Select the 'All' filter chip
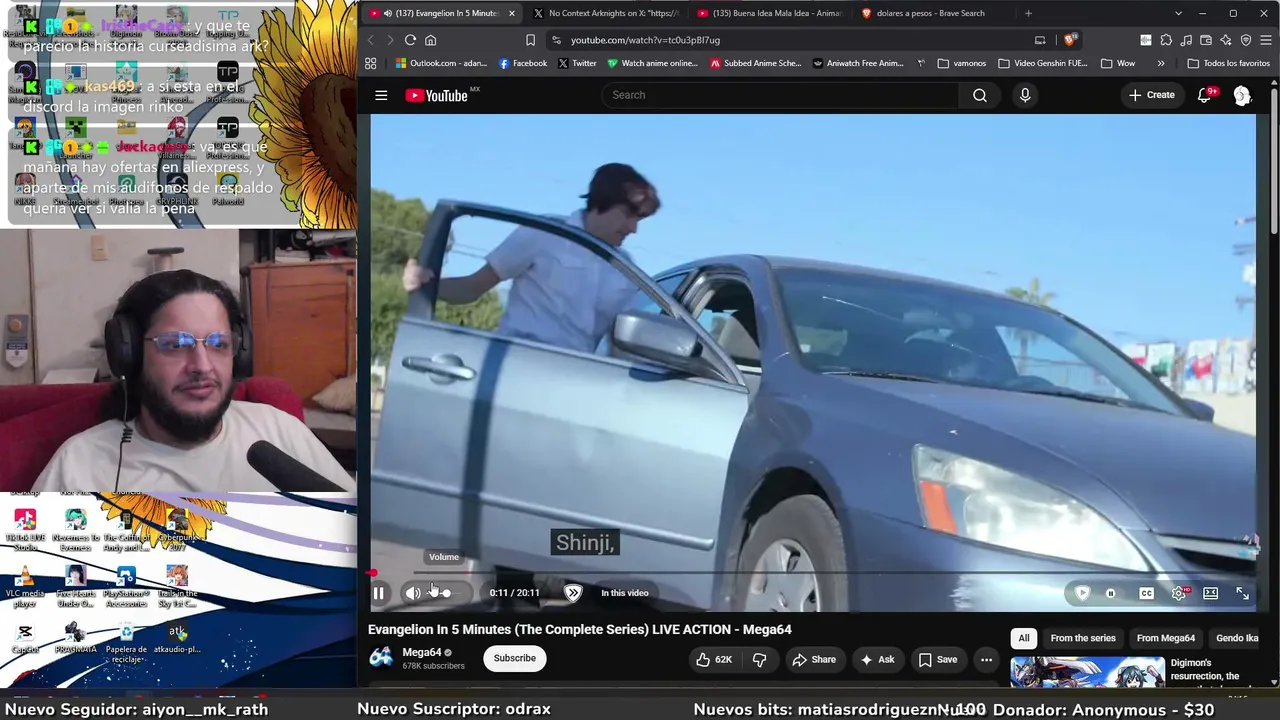Image resolution: width=1280 pixels, height=720 pixels. click(x=1024, y=638)
